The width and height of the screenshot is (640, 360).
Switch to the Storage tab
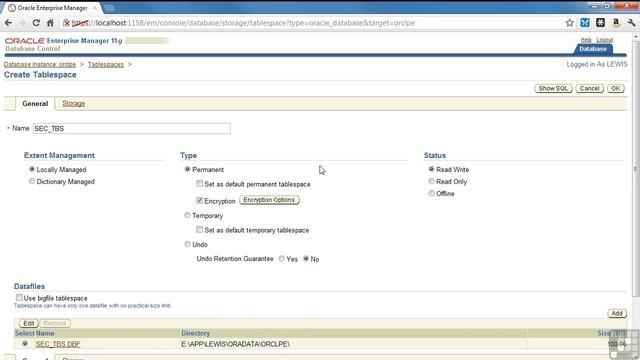point(73,104)
